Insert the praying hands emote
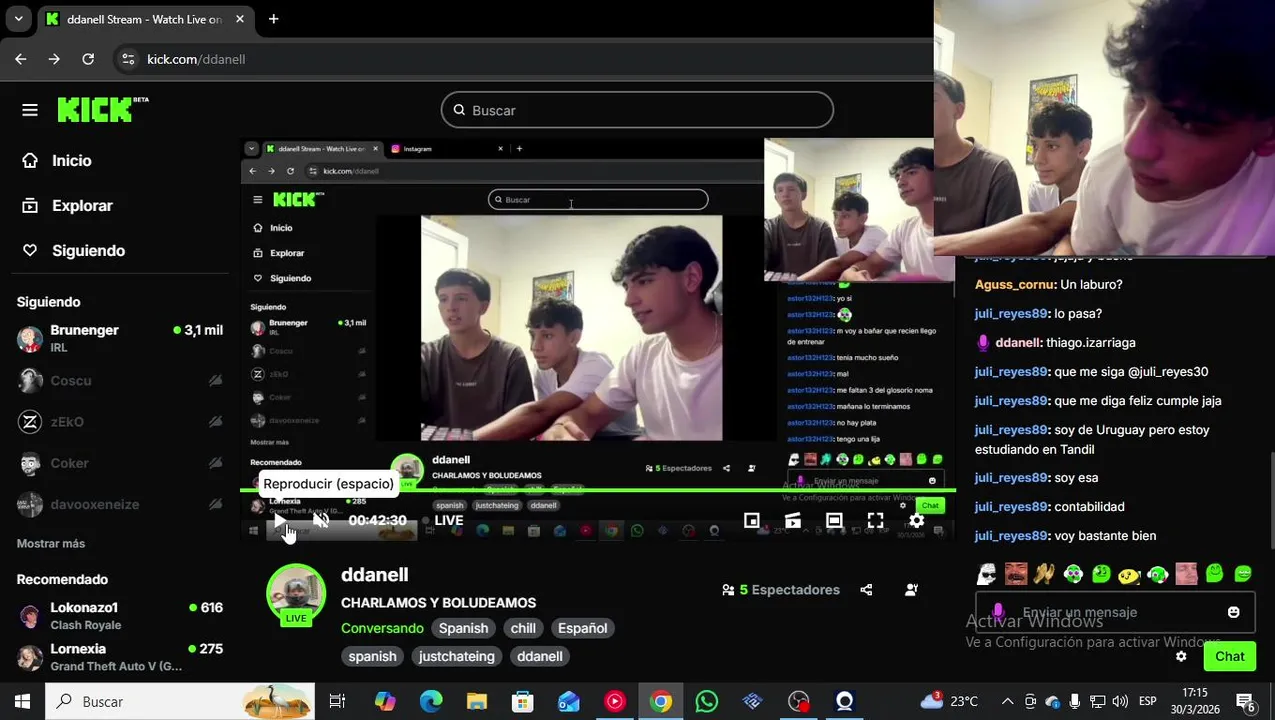 tap(1044, 574)
